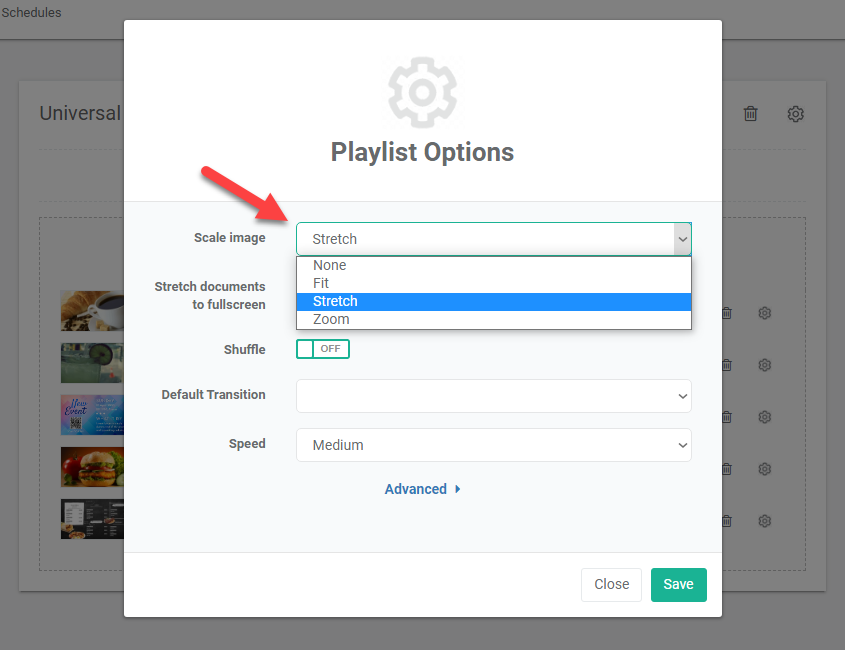Open the Speed dropdown set to Medium
The image size is (845, 650).
point(493,445)
